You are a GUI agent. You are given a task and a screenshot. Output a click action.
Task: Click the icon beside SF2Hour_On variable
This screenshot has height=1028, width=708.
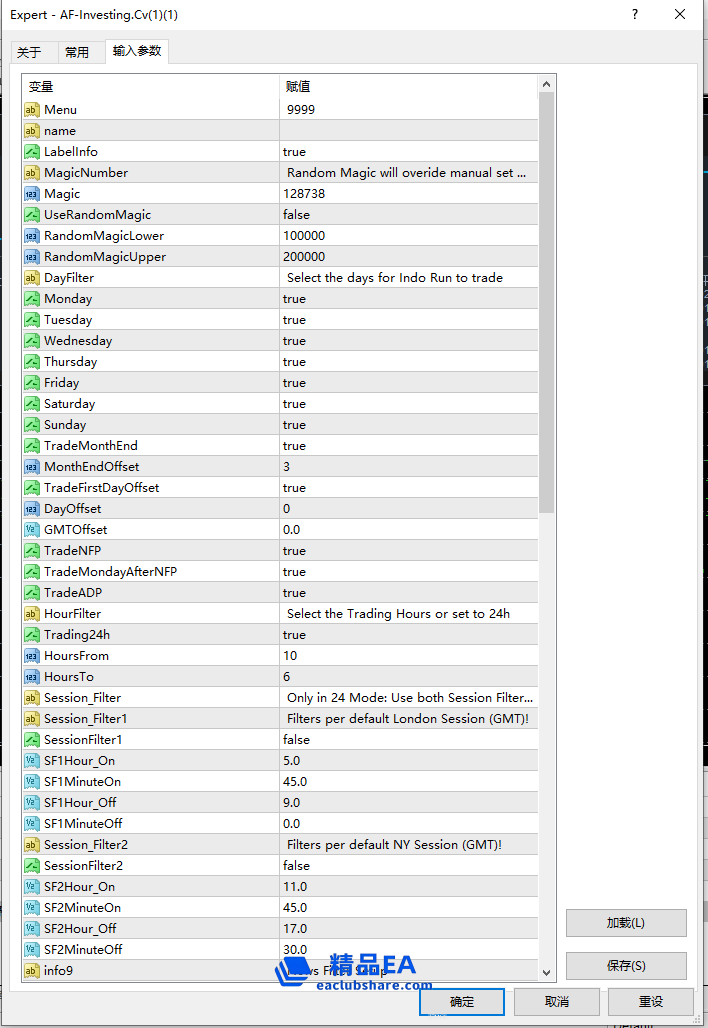[32, 887]
